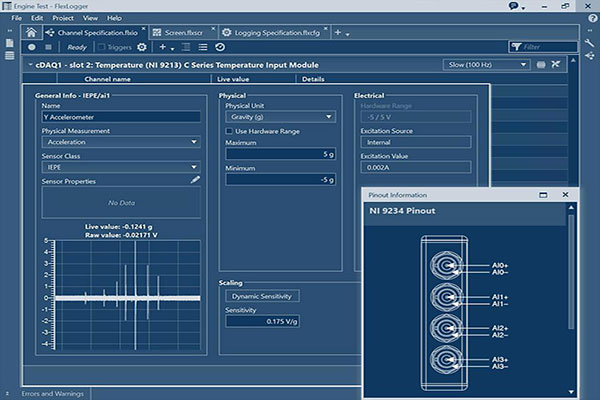Click the Name field Y Accelerometer
This screenshot has width=600, height=400.
(x=121, y=117)
